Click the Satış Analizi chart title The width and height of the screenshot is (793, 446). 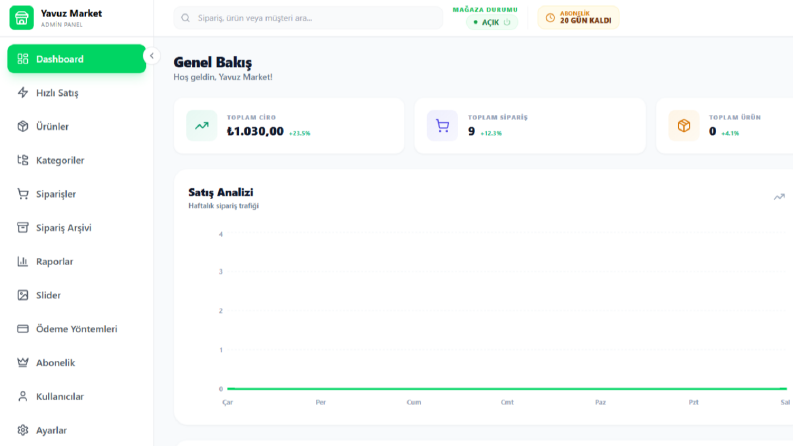pyautogui.click(x=221, y=192)
